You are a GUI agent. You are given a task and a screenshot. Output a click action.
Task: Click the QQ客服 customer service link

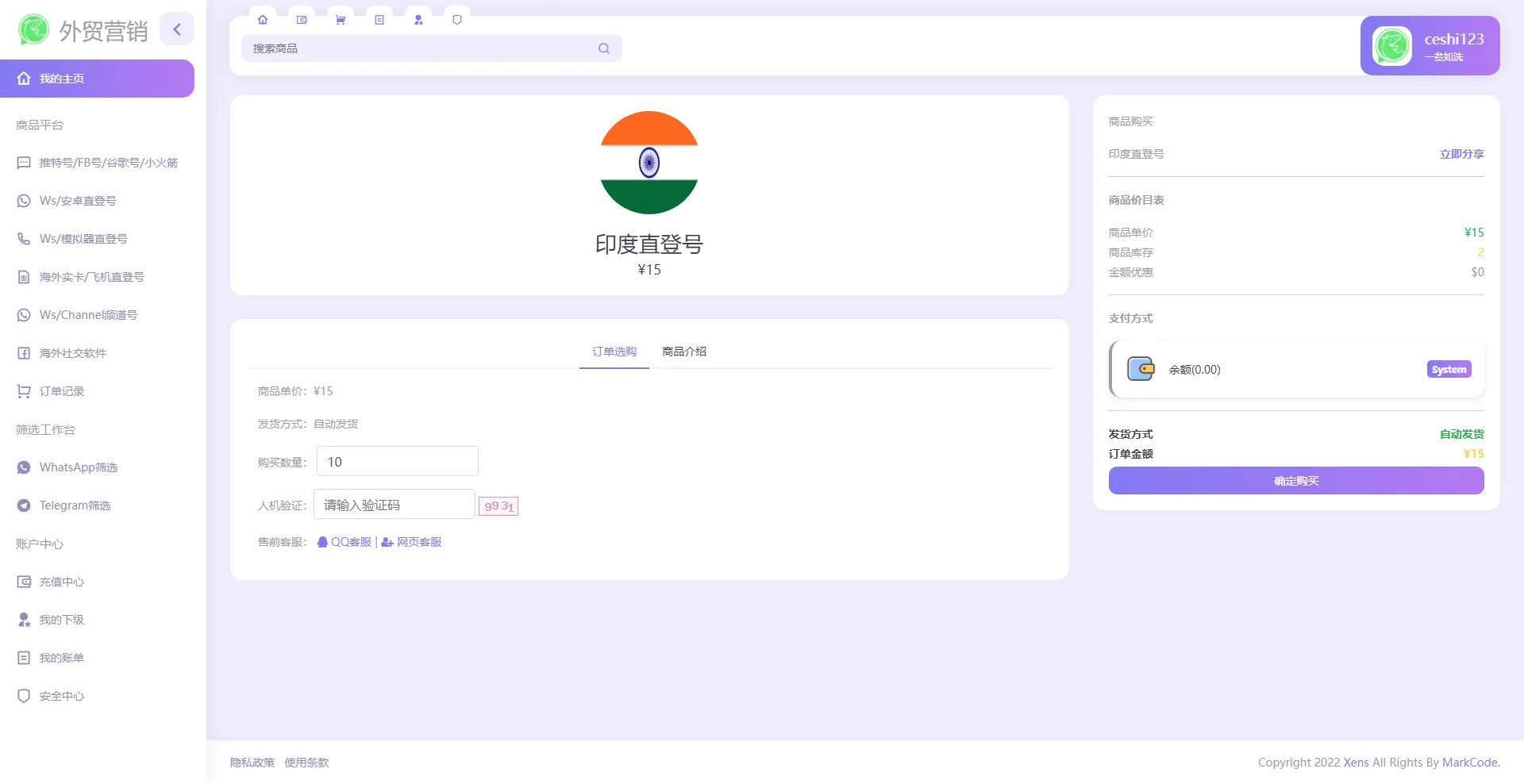pos(344,542)
